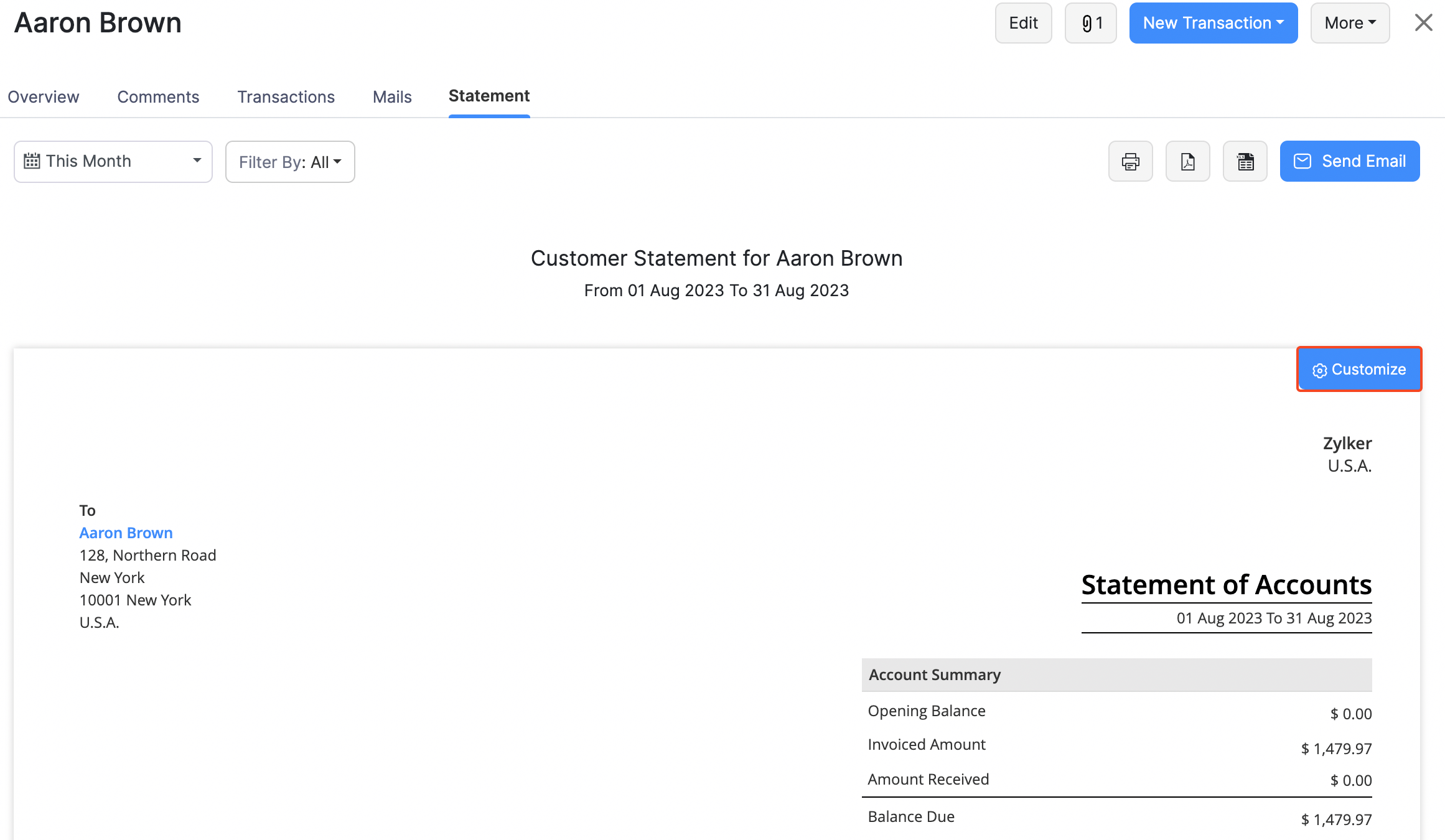Click the envelope icon in Send Email
The width and height of the screenshot is (1445, 840).
coord(1304,161)
